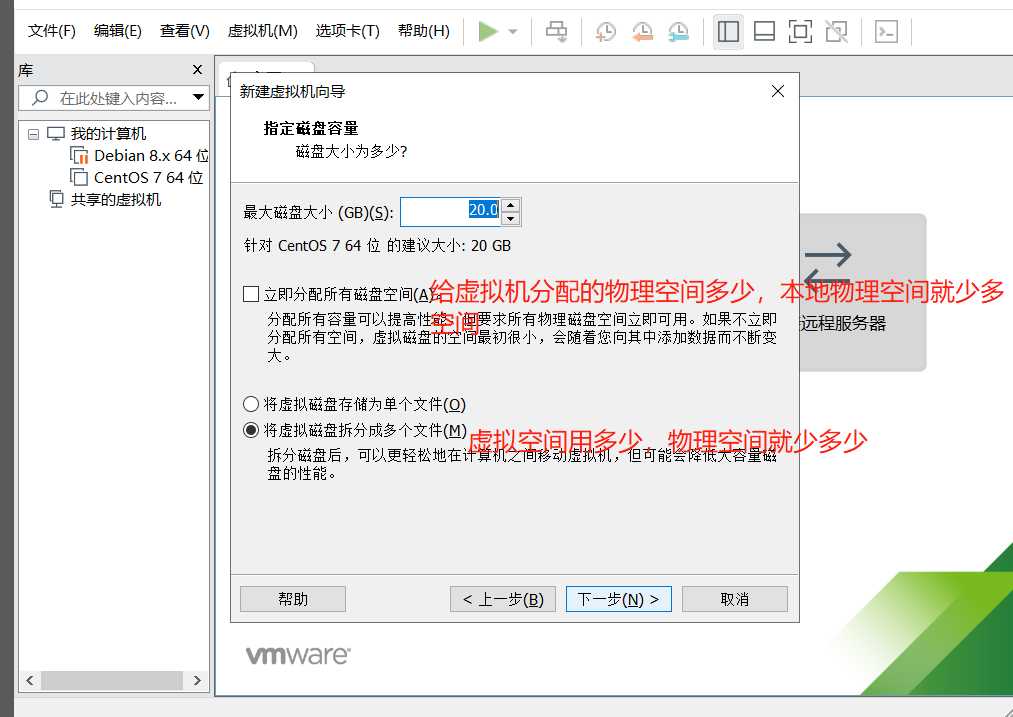Viewport: 1013px width, 717px height.
Task: Click the Debian VM icon in library
Action: 79,156
